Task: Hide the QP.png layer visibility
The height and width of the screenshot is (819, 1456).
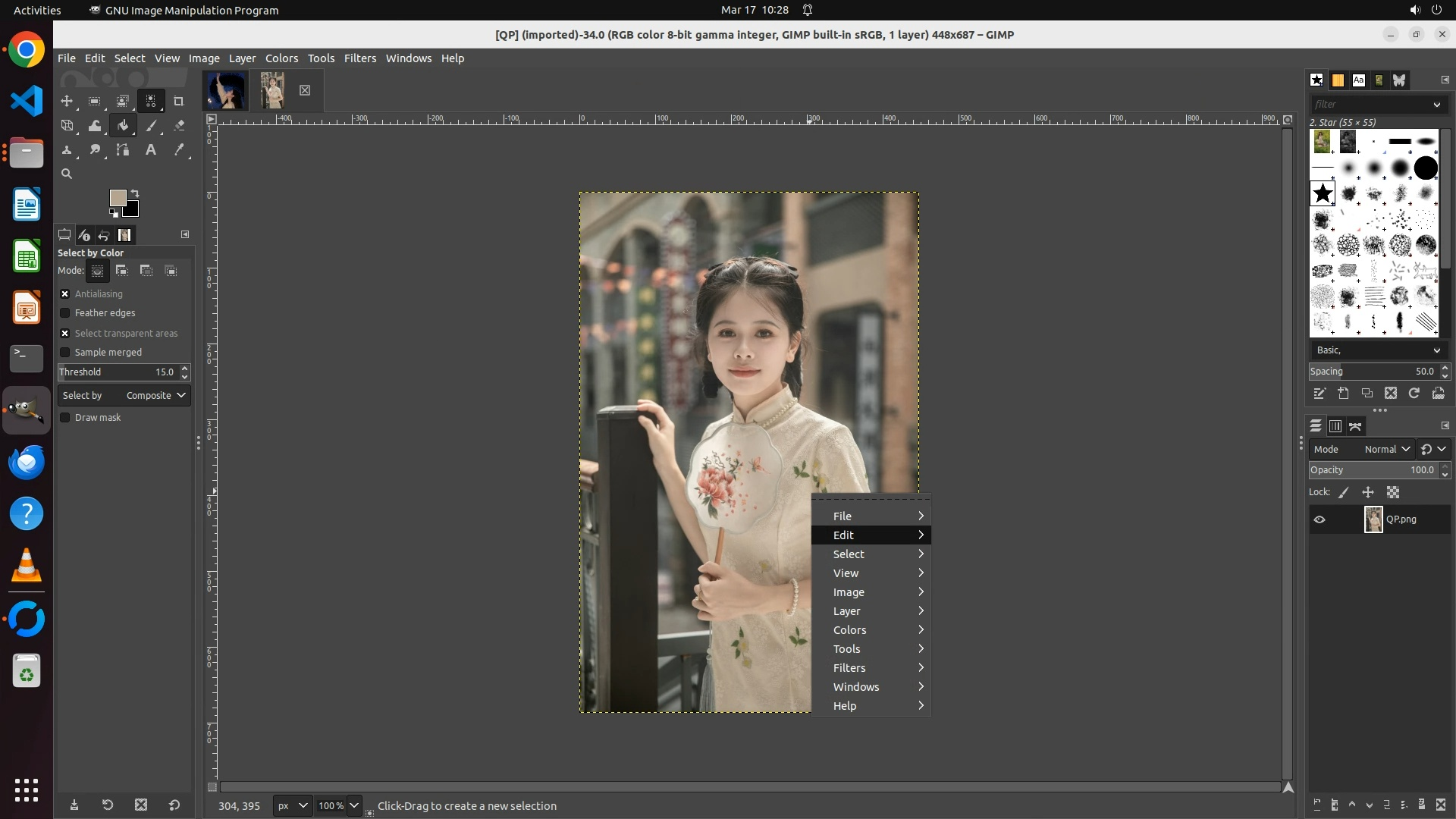Action: (x=1319, y=520)
